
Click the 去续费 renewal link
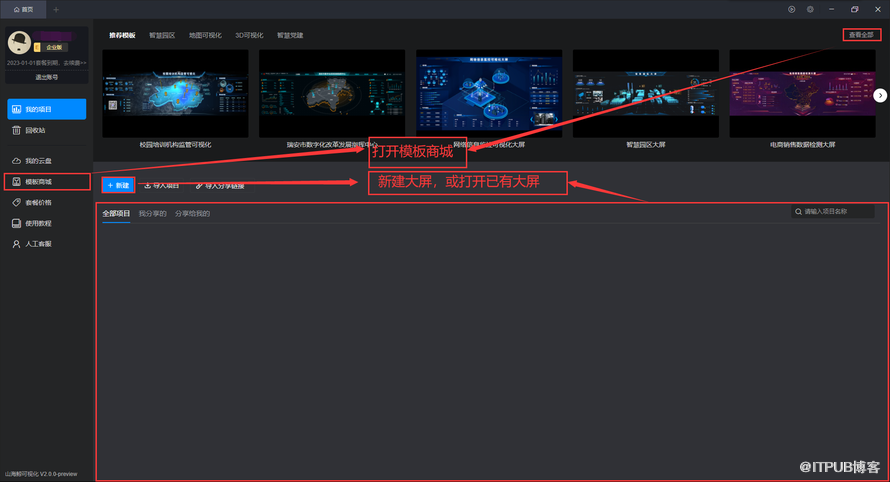click(74, 63)
